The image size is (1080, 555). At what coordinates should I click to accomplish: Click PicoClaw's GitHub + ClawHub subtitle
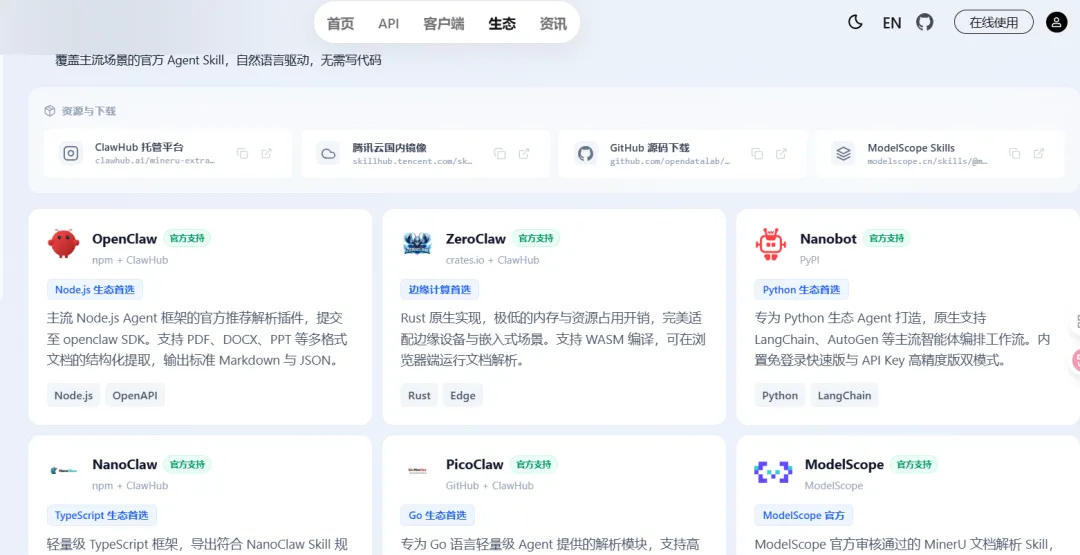[490, 485]
